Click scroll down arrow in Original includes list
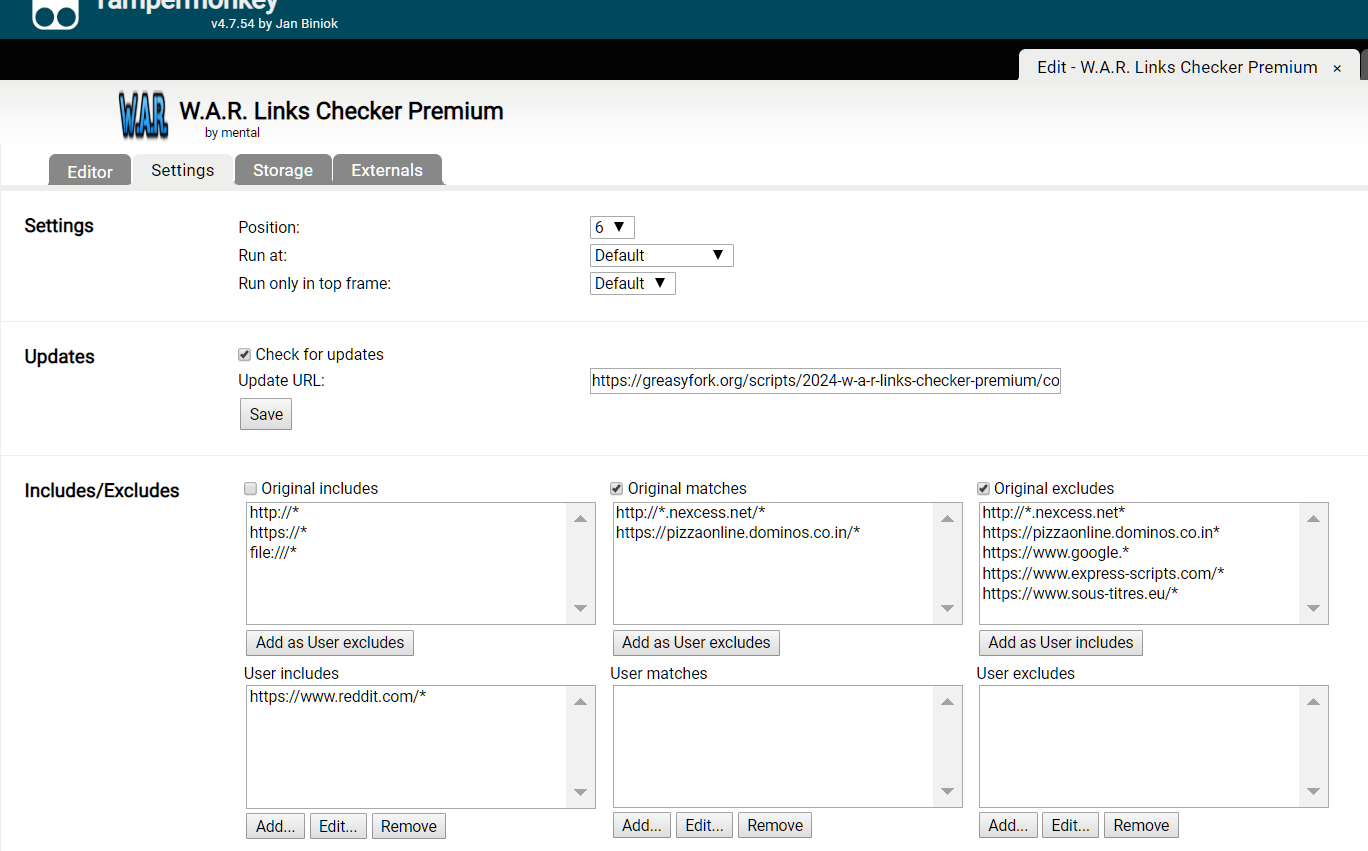 tap(581, 609)
